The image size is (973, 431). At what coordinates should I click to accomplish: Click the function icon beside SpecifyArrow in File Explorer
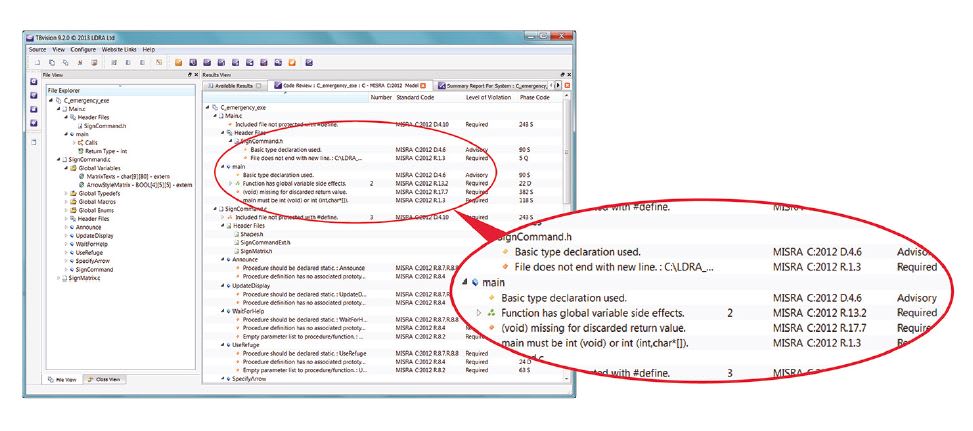click(x=72, y=261)
